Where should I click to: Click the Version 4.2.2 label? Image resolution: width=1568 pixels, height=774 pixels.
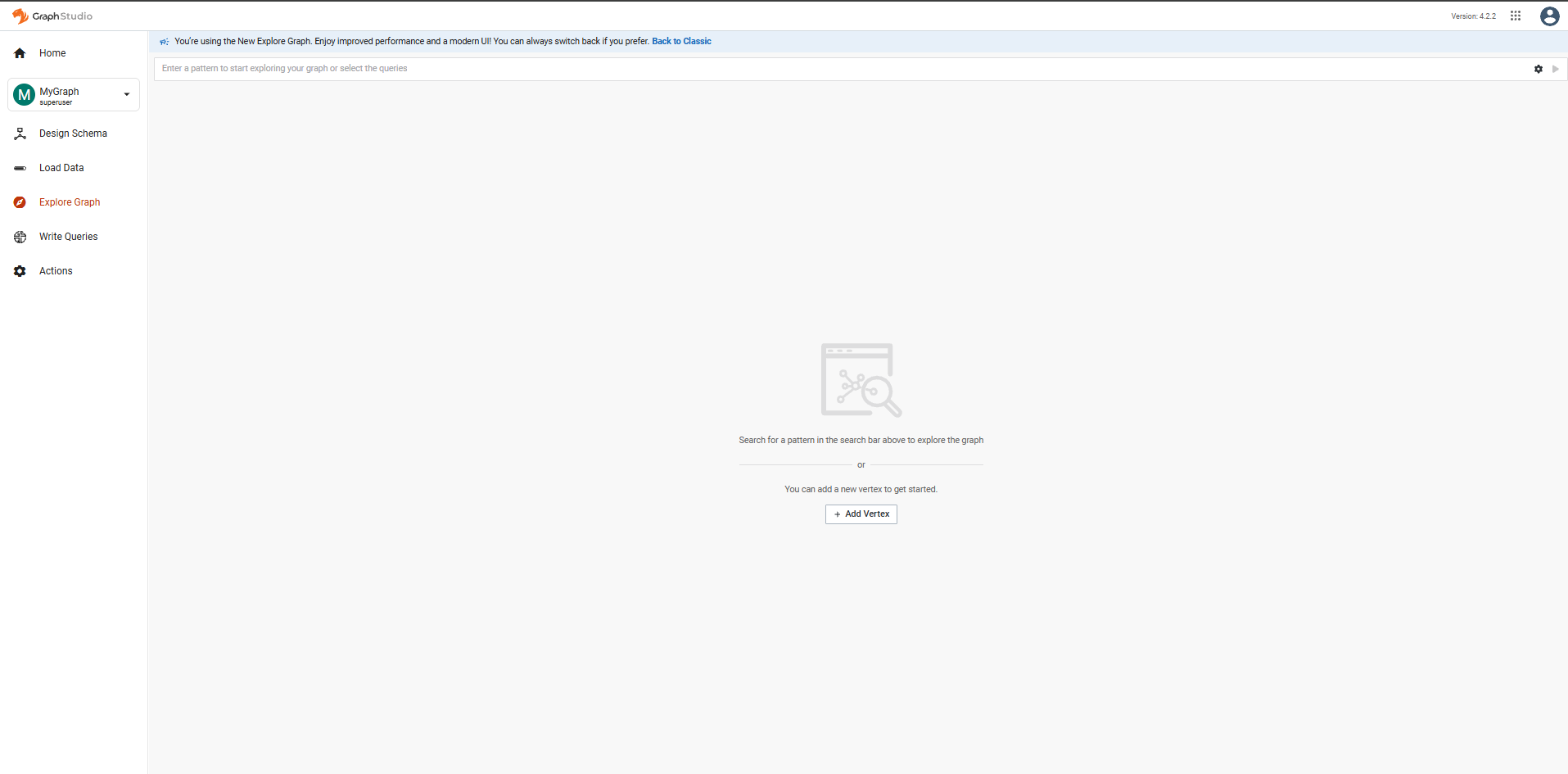tap(1473, 16)
